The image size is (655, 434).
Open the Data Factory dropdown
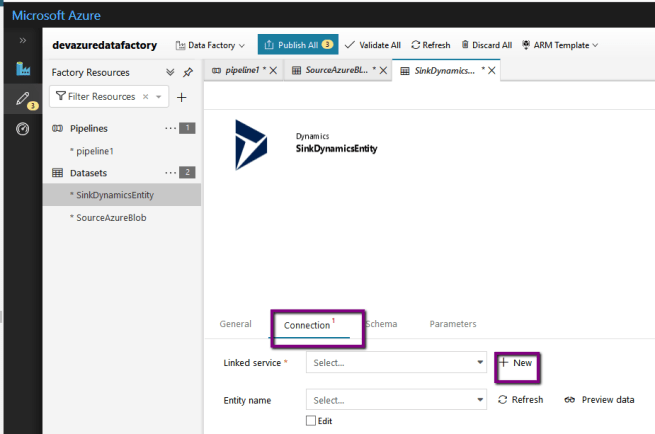coord(210,45)
